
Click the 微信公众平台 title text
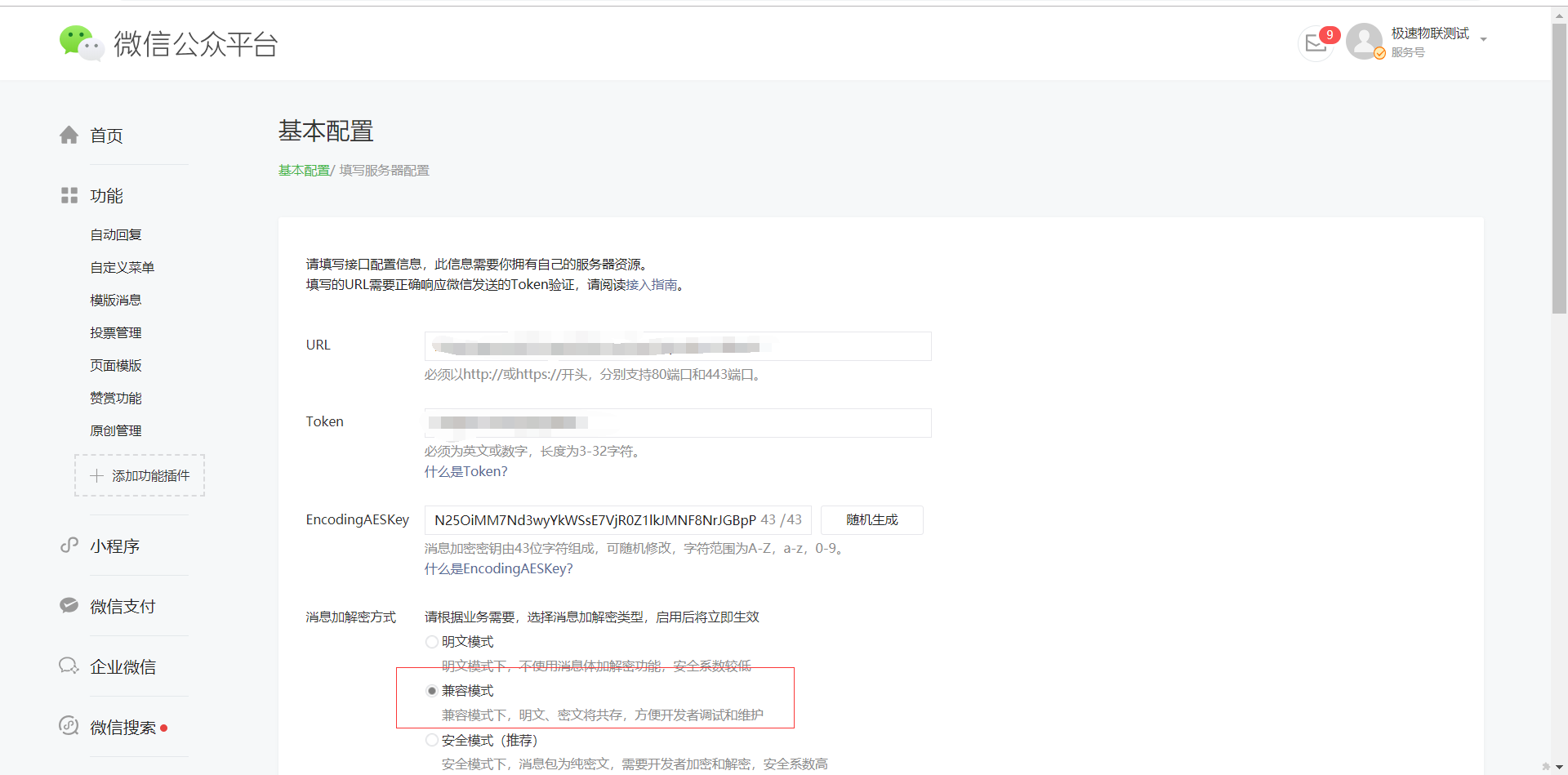pos(196,44)
